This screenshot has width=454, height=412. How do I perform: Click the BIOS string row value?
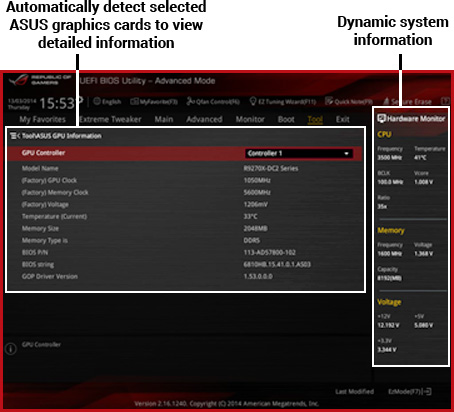point(277,264)
